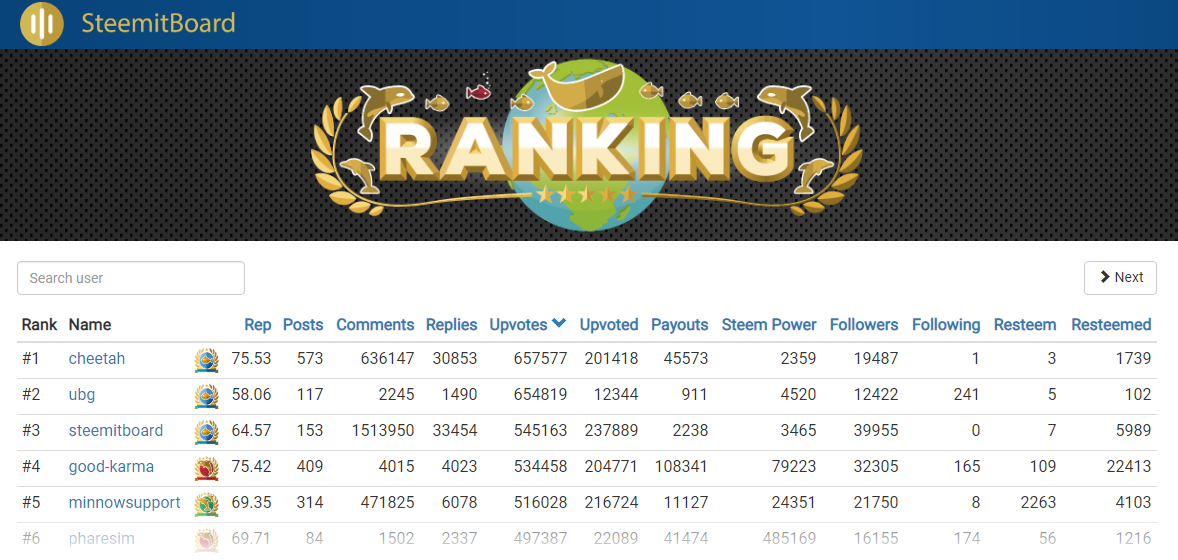Select good-karma resteemed value 22413
Screen dimensions: 1178x560
pyautogui.click(x=1128, y=467)
